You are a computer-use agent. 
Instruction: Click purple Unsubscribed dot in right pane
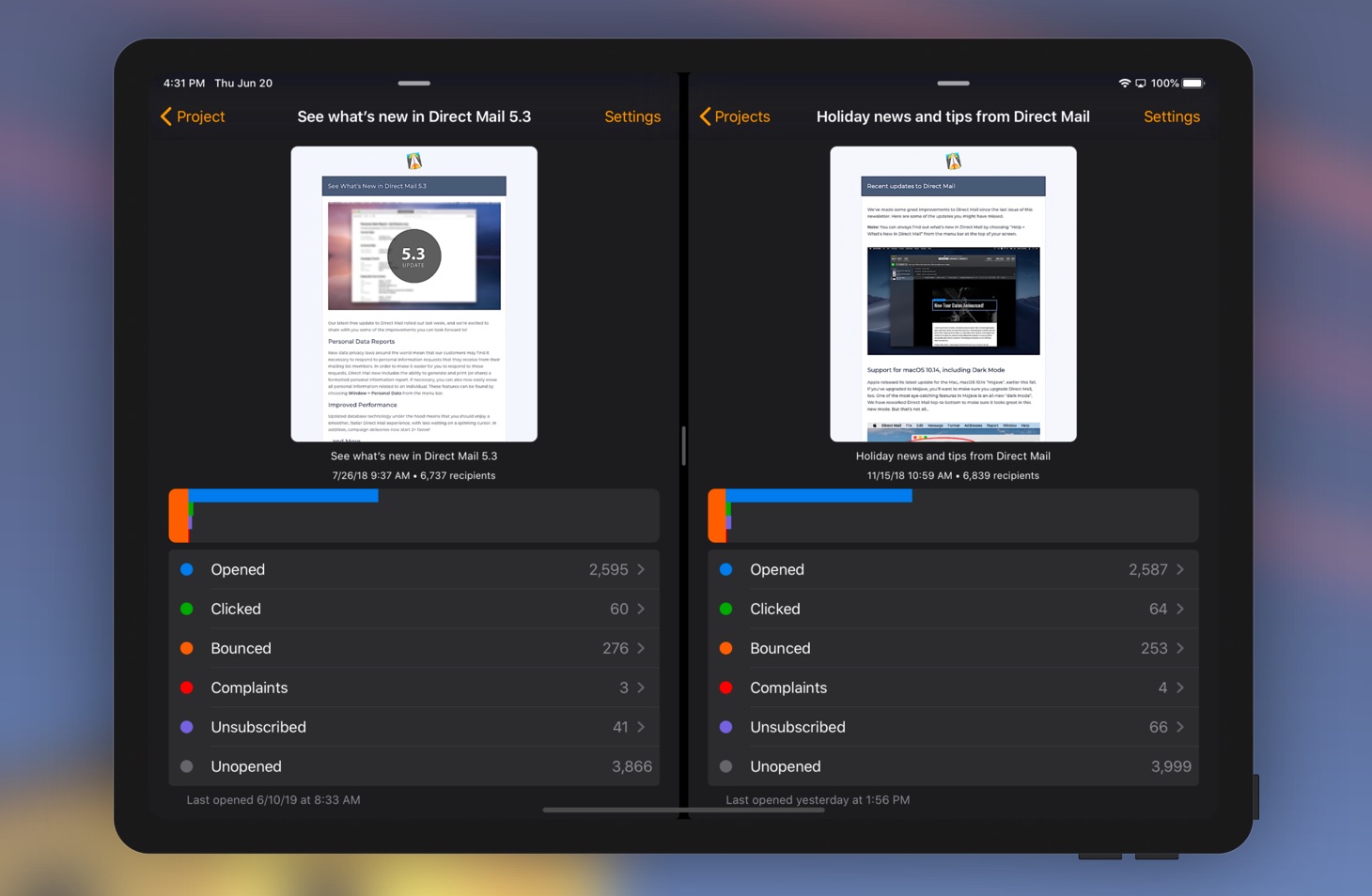pos(726,727)
